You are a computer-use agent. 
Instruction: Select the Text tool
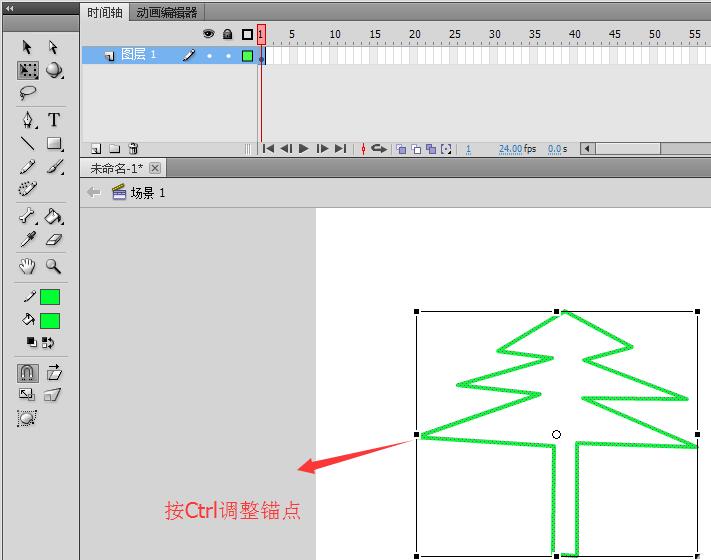54,120
